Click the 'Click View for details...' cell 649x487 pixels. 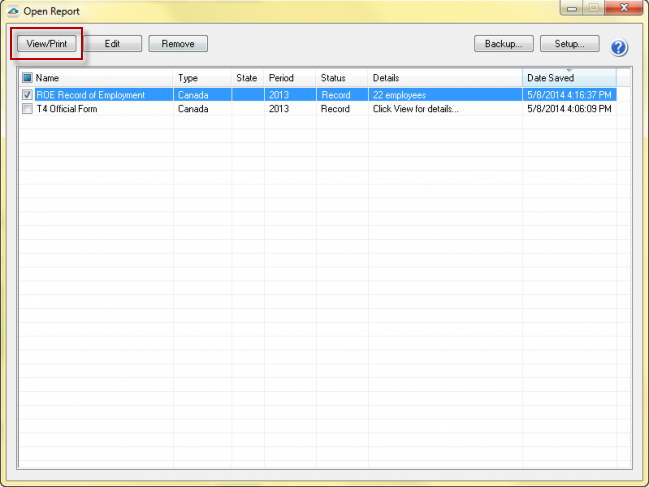pos(415,109)
